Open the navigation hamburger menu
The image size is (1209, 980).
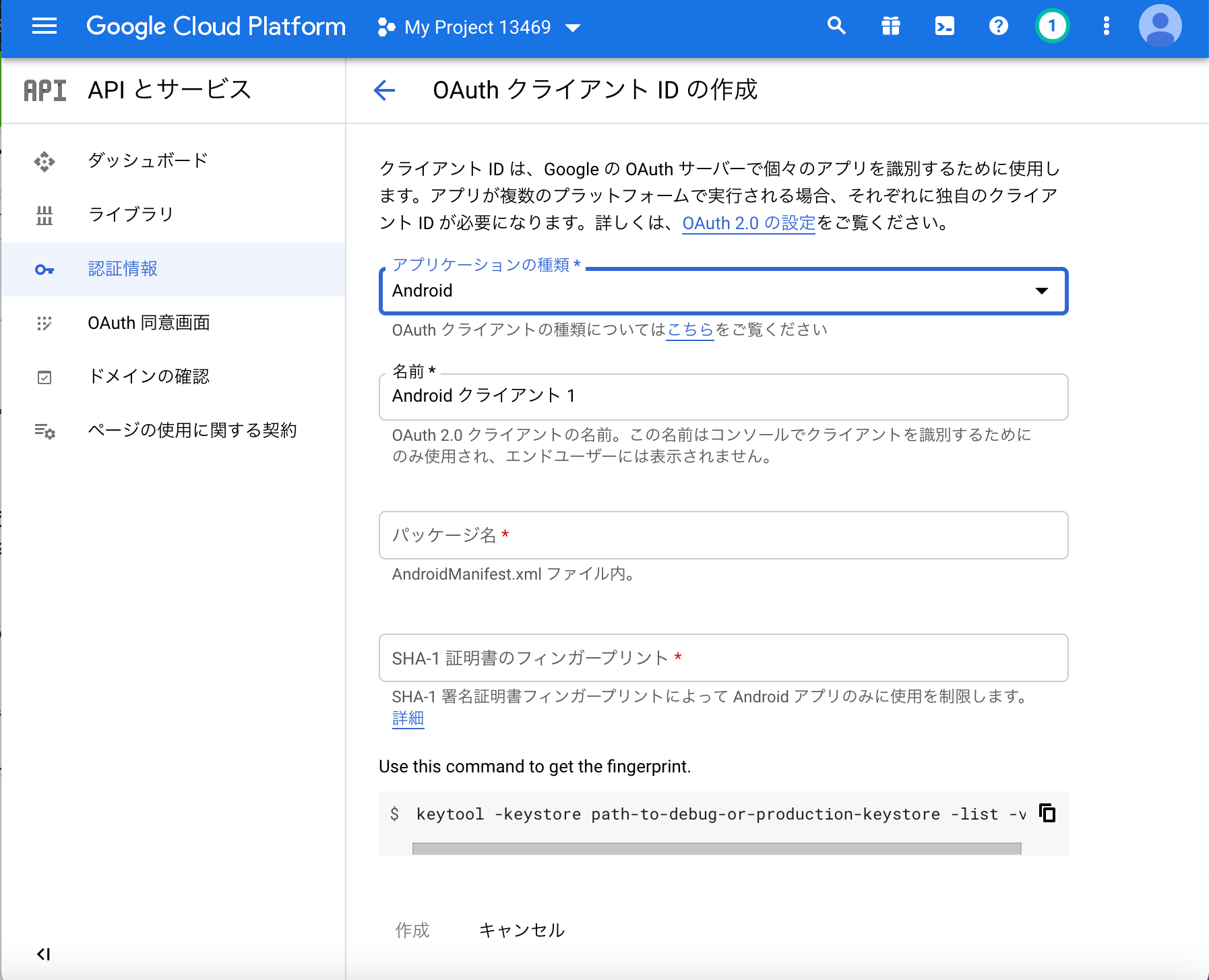(44, 26)
